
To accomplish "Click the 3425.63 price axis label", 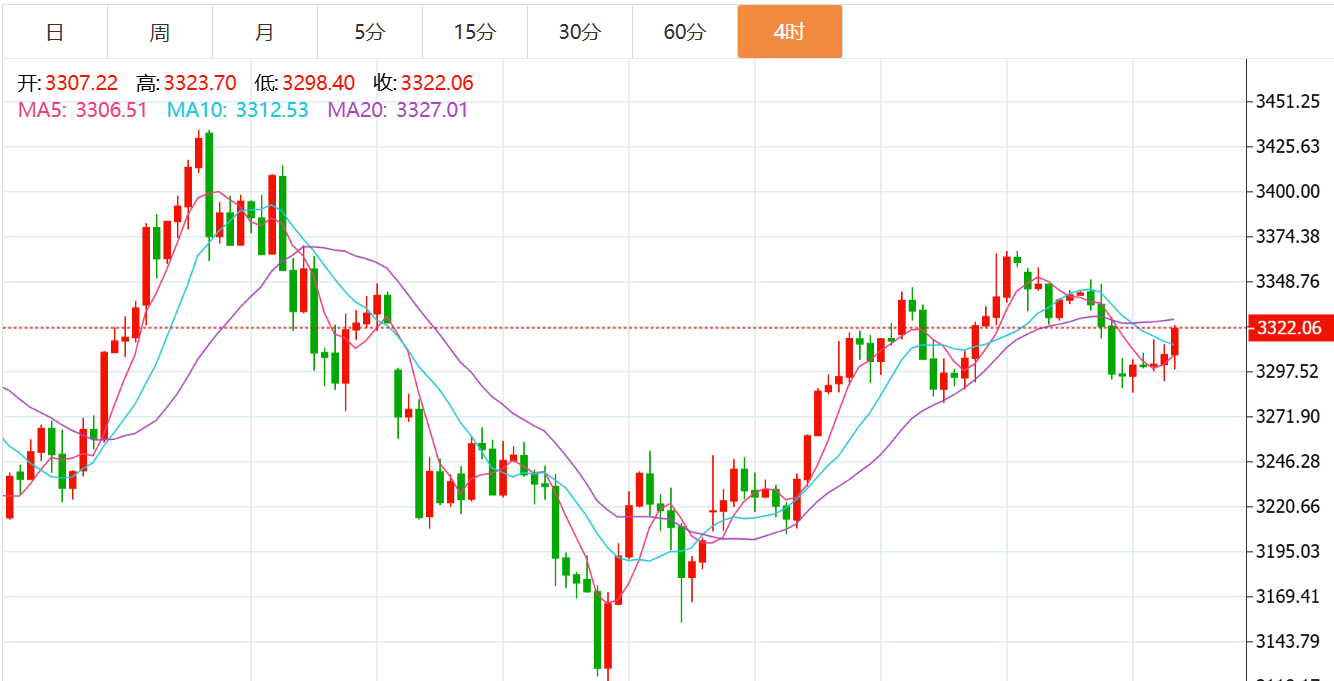I will pos(1289,147).
